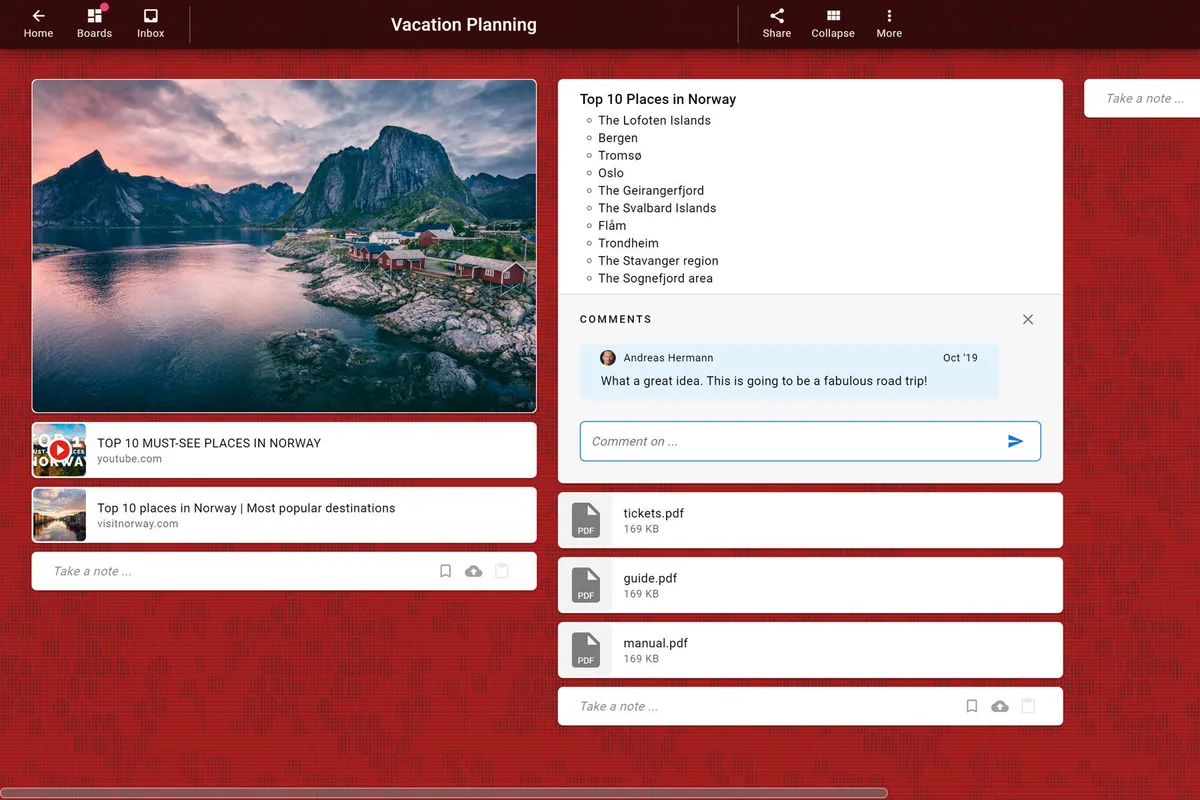This screenshot has height=800, width=1200.
Task: Click the horizontal scrollbar at bottom
Action: (x=444, y=793)
